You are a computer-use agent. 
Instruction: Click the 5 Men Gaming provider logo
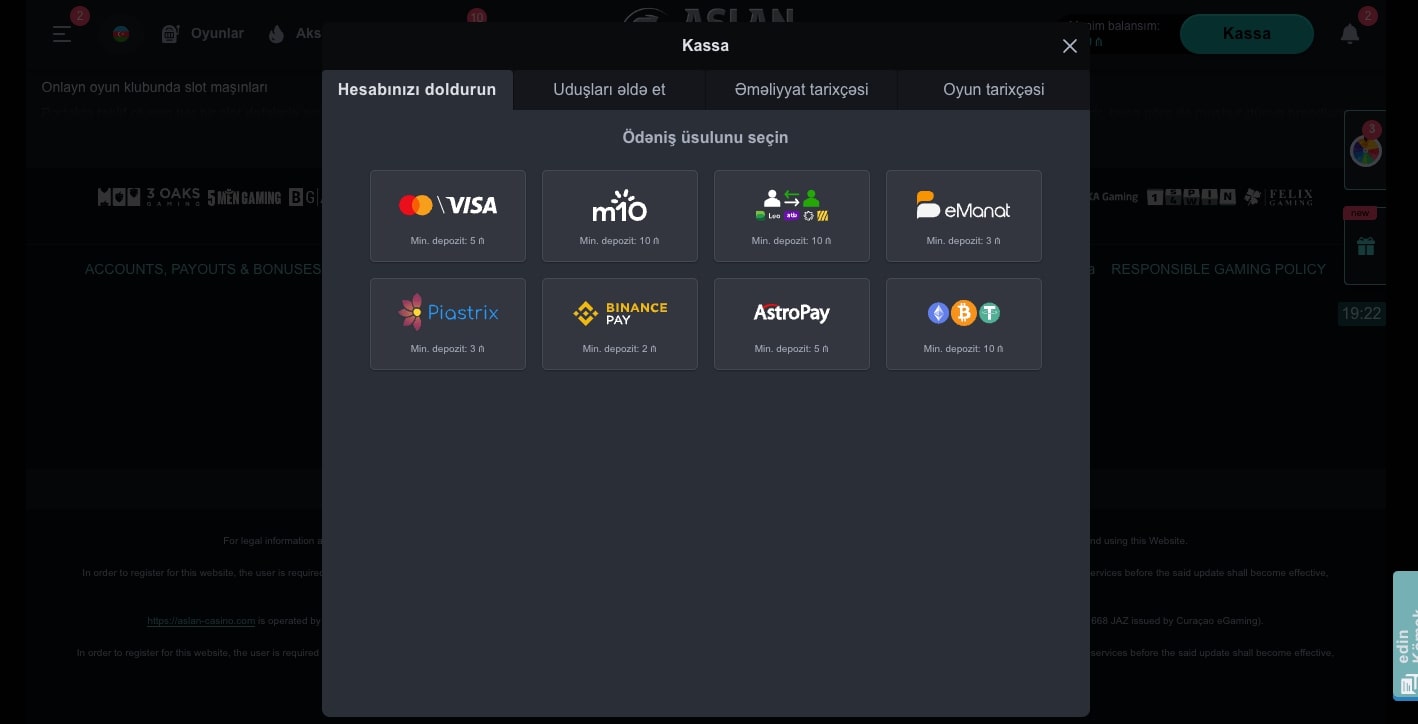click(x=244, y=197)
